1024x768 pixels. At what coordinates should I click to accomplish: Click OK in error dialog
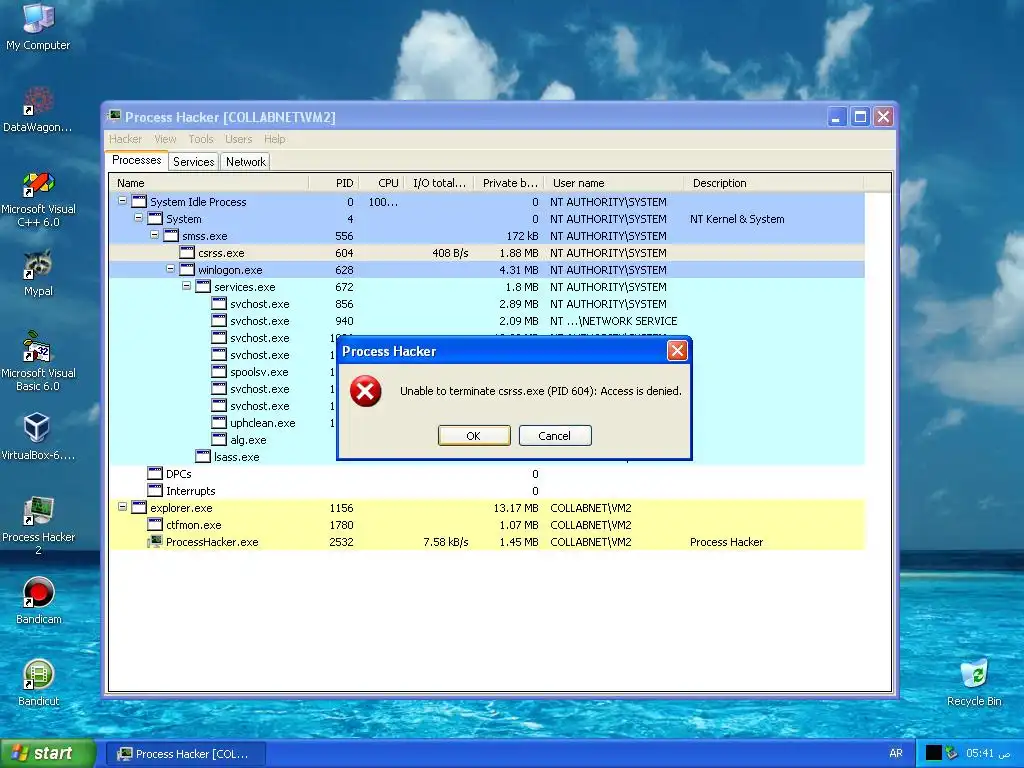(473, 436)
